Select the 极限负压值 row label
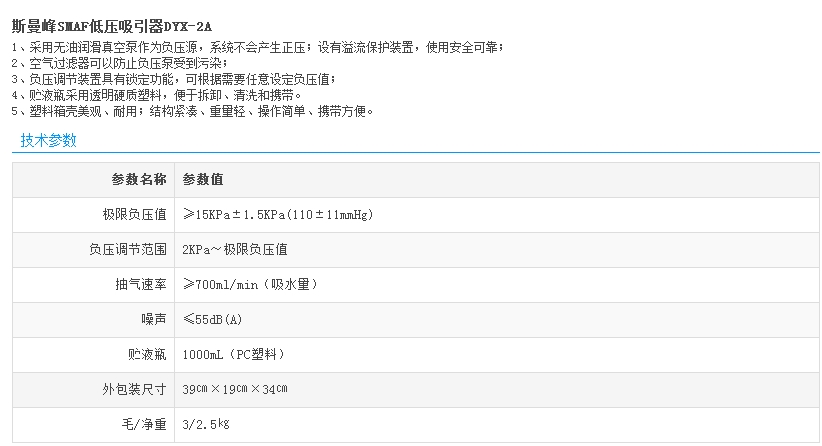This screenshot has width=822, height=446. pyautogui.click(x=134, y=214)
